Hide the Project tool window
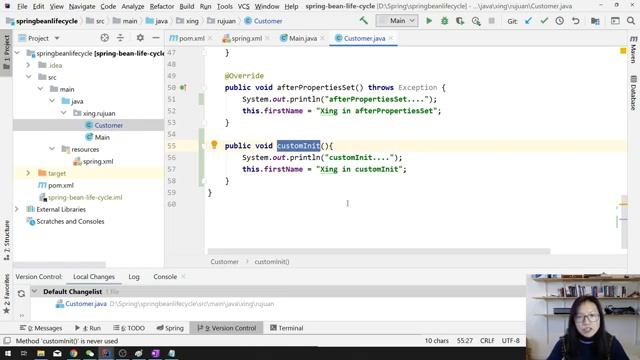 coord(156,38)
